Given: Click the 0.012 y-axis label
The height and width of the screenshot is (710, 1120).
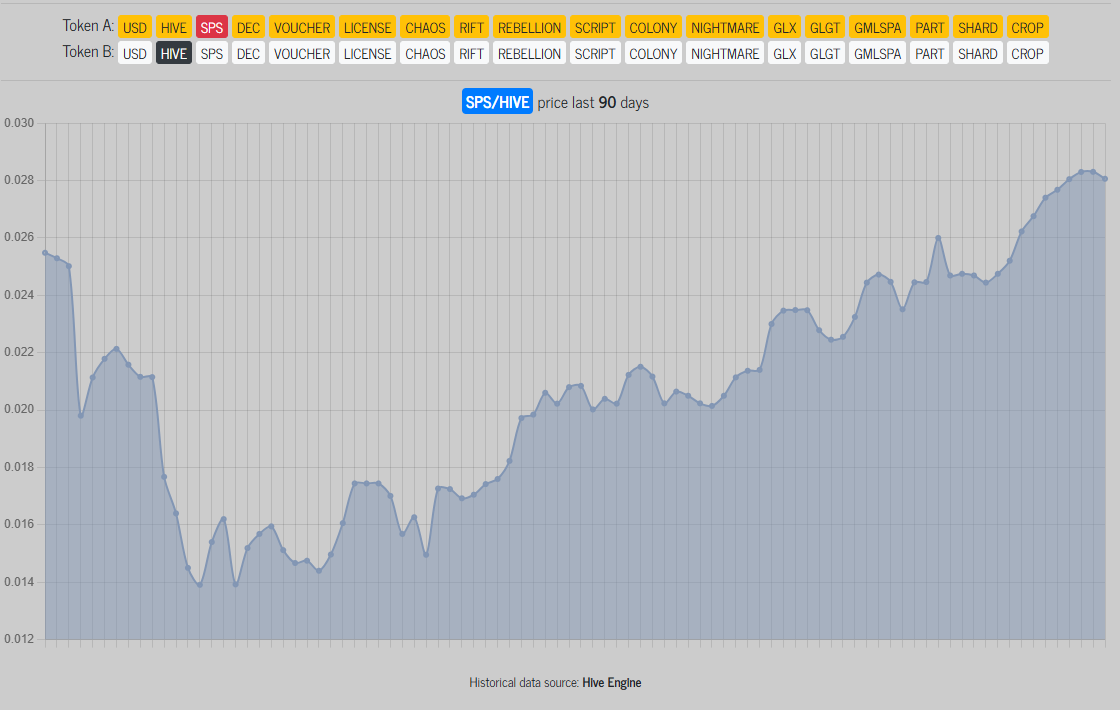Looking at the screenshot, I should click(19, 639).
